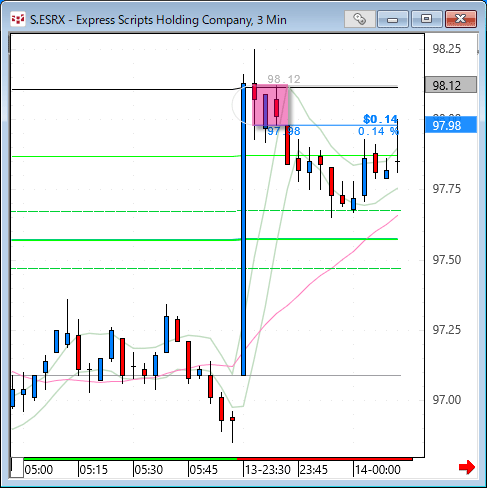Viewport: 487px width, 488px height.
Task: Click the 98.25 price axis label
Action: (x=447, y=49)
